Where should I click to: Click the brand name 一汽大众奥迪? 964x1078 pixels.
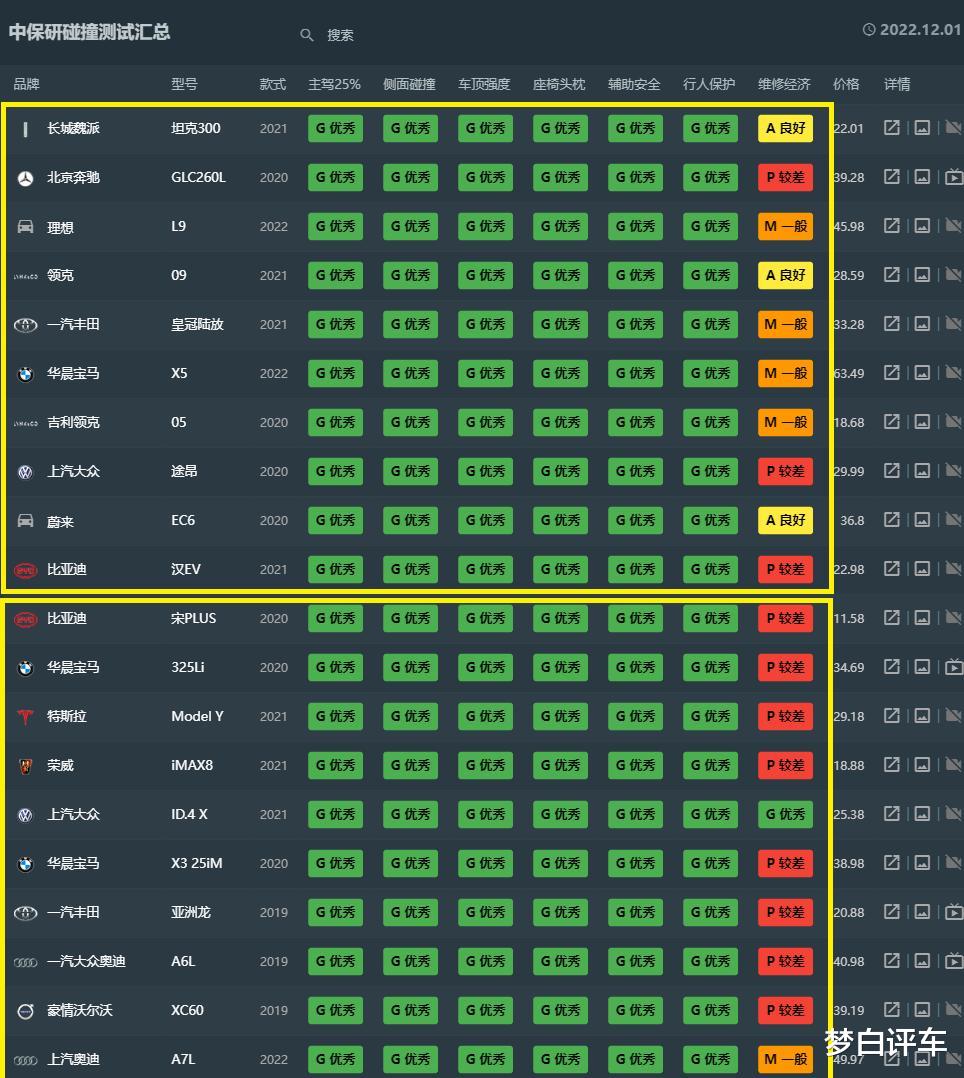pos(86,961)
